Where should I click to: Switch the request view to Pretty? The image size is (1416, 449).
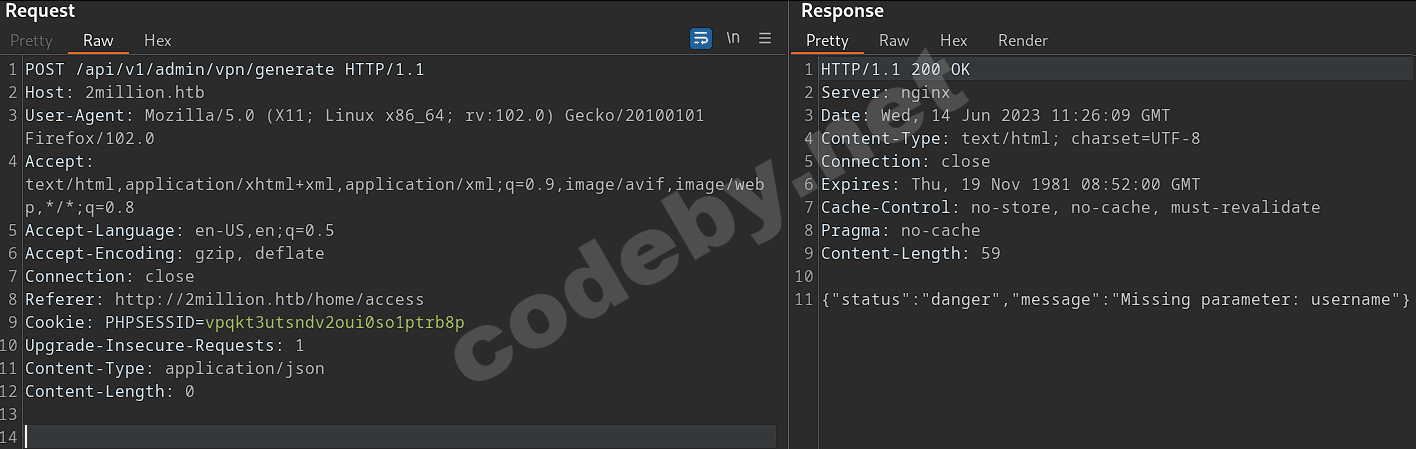tap(31, 40)
